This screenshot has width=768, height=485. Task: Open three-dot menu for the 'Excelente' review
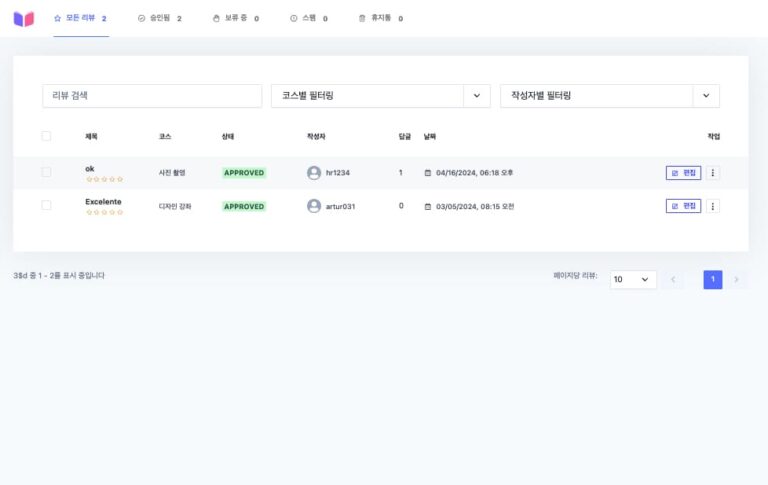pos(713,206)
